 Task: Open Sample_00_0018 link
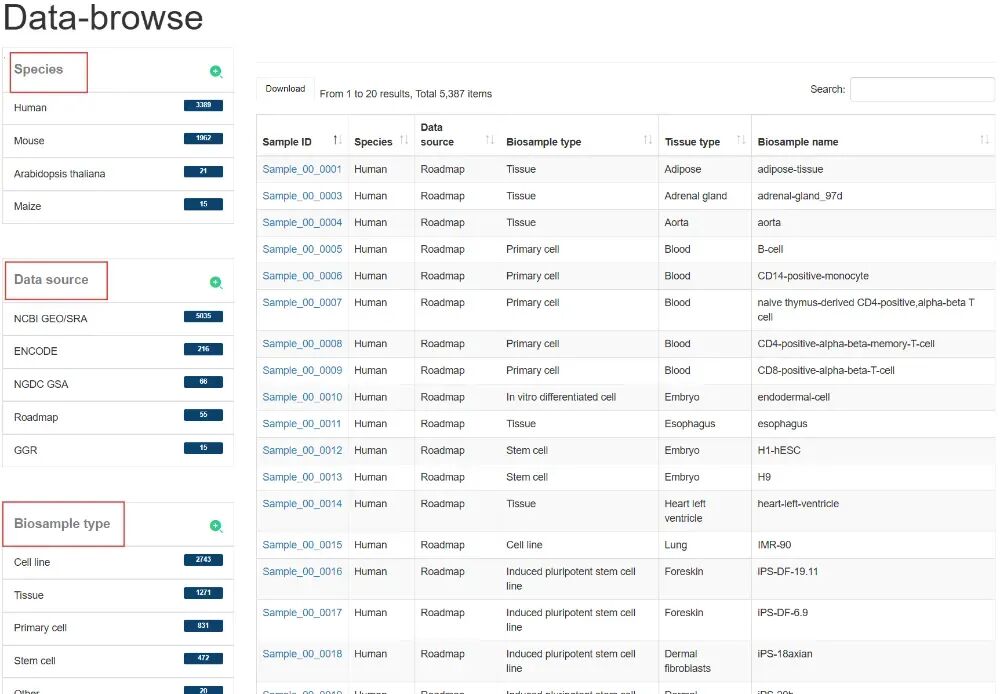point(302,654)
